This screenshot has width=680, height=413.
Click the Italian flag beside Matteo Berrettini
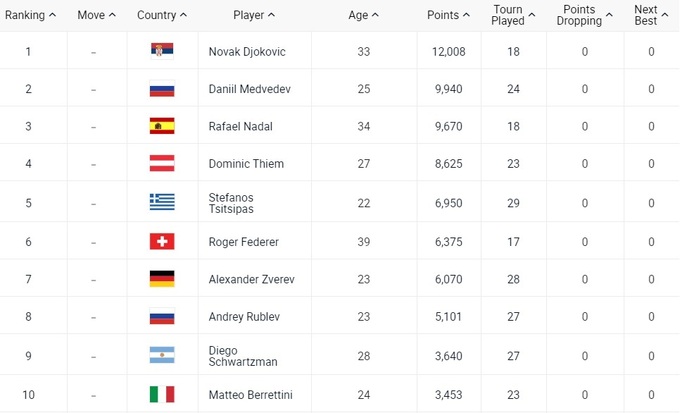(161, 394)
